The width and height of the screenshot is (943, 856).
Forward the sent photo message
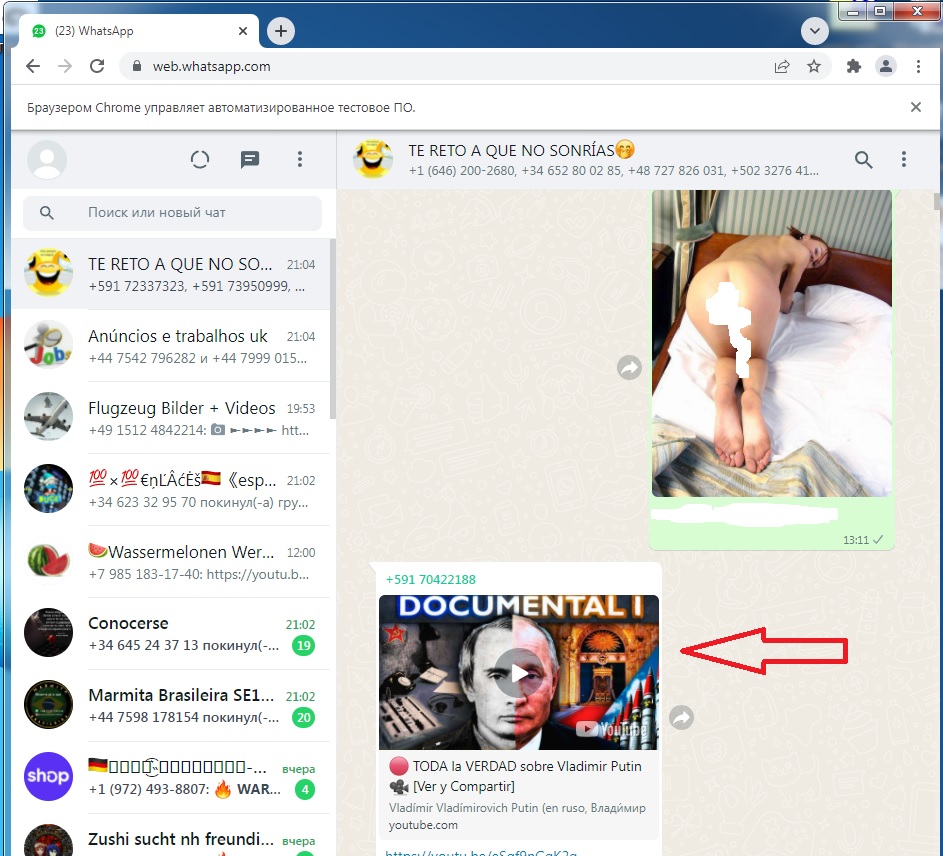pyautogui.click(x=629, y=367)
